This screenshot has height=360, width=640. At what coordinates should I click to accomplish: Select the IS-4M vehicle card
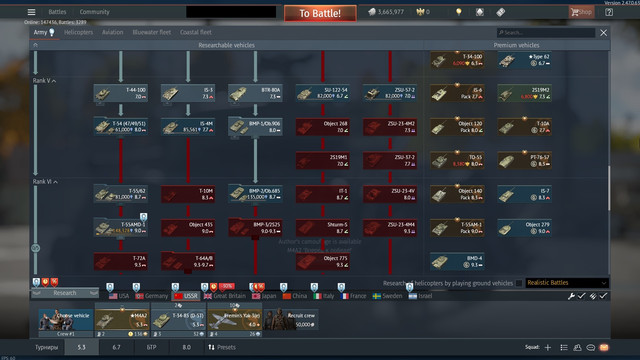188,127
